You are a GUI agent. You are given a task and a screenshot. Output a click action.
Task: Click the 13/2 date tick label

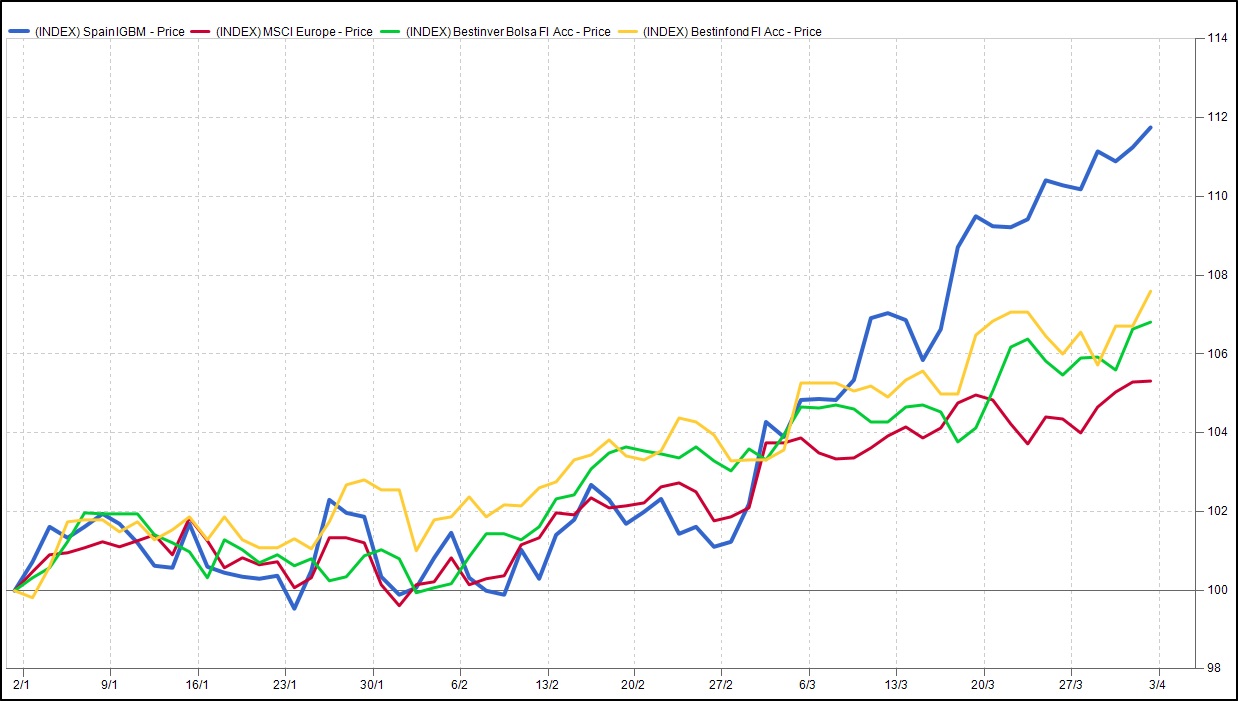547,685
